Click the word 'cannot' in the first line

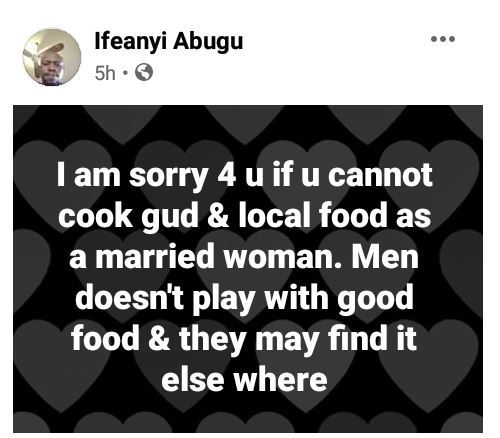pyautogui.click(x=380, y=175)
